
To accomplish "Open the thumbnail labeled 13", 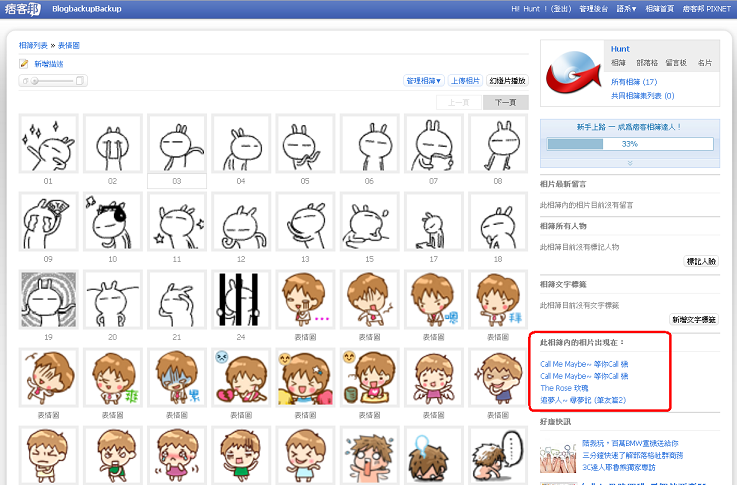I will coord(306,221).
